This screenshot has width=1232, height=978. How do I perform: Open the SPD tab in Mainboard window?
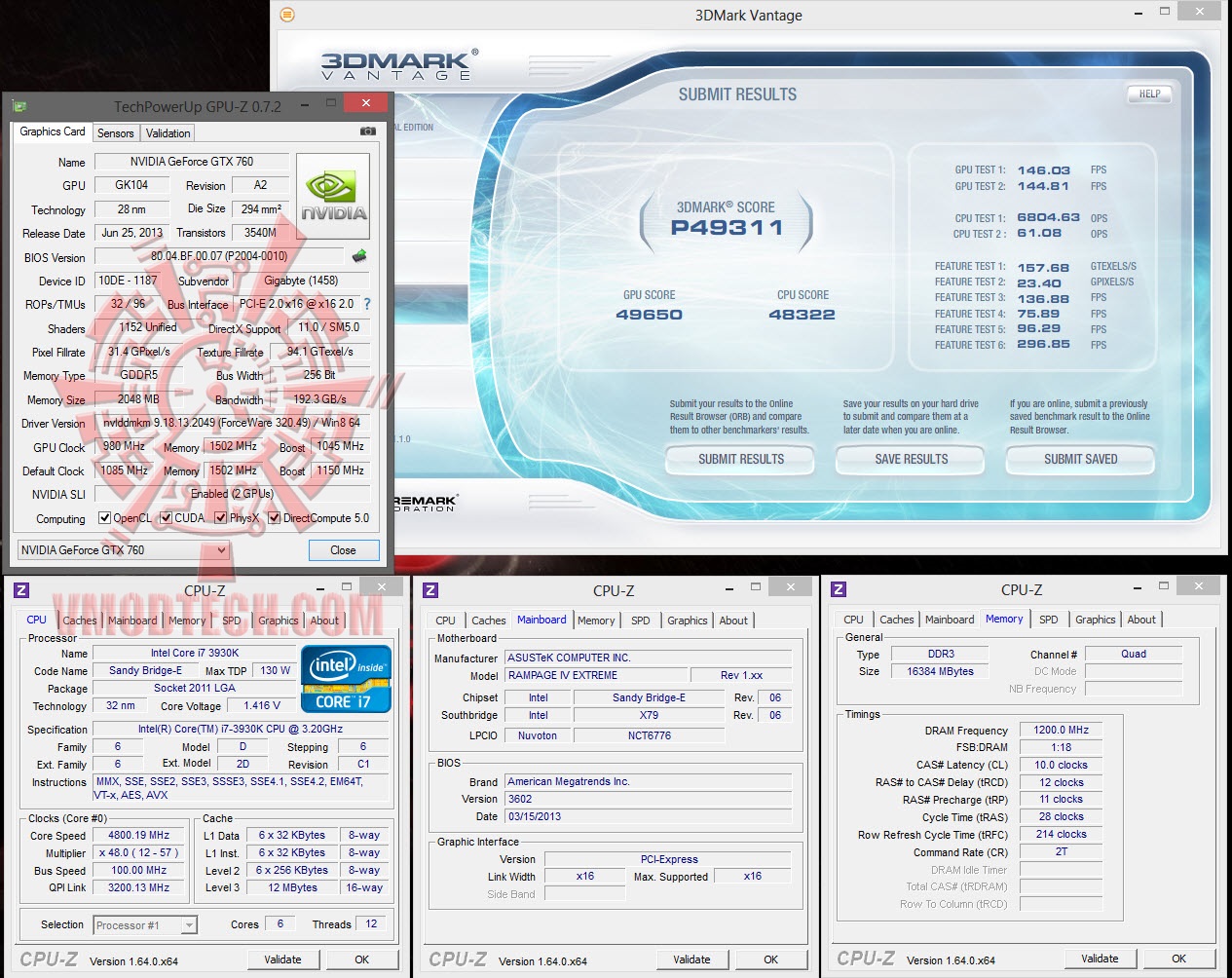(x=640, y=621)
